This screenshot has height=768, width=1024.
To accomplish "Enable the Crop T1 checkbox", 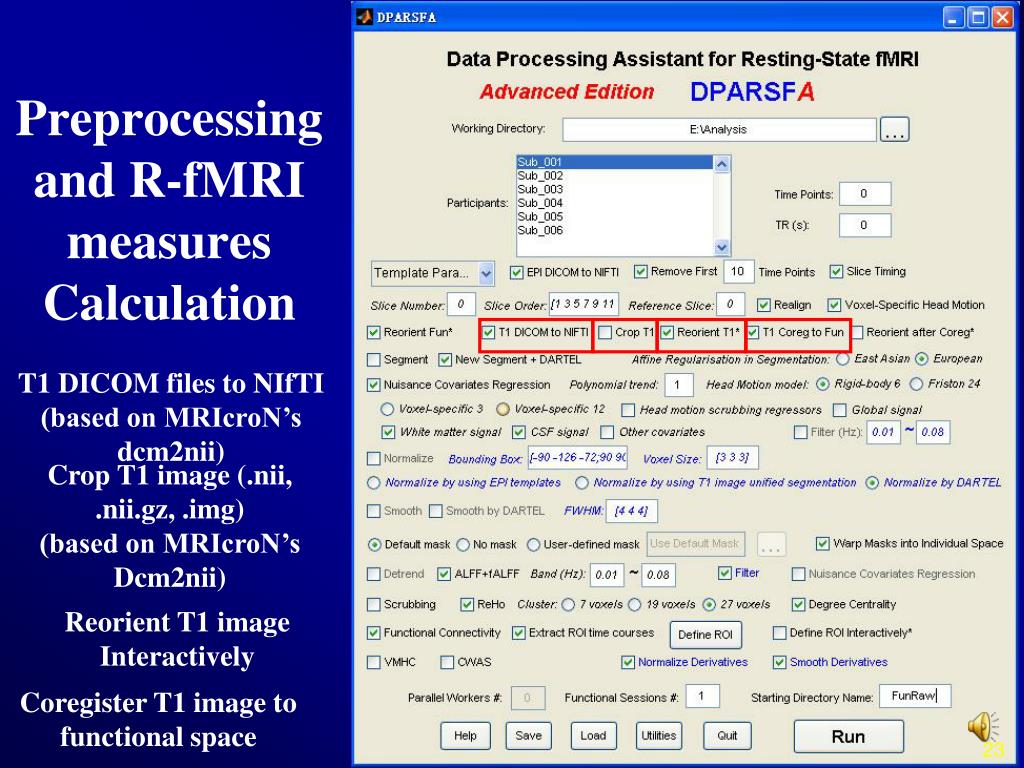I will [x=605, y=332].
